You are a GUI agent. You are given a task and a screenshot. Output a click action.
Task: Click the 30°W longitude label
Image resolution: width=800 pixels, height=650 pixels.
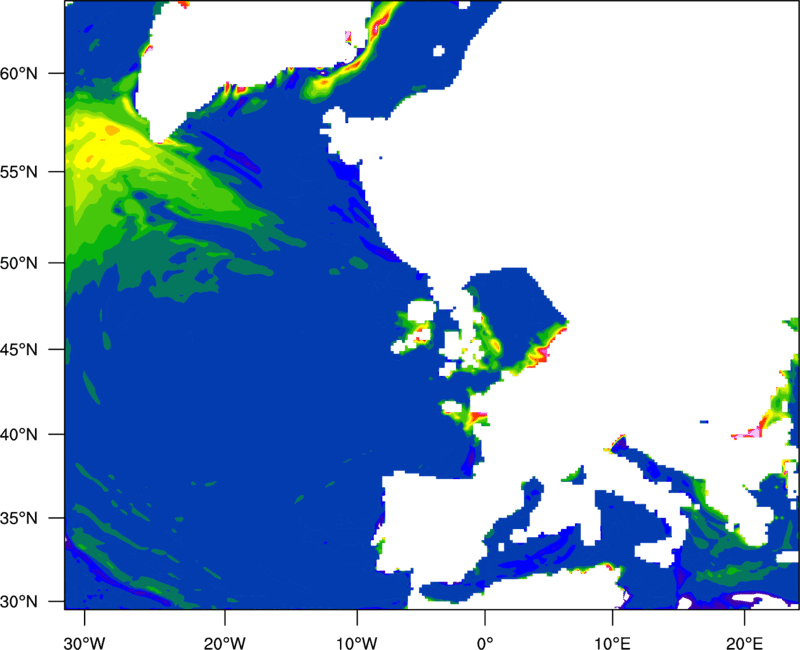[85, 643]
